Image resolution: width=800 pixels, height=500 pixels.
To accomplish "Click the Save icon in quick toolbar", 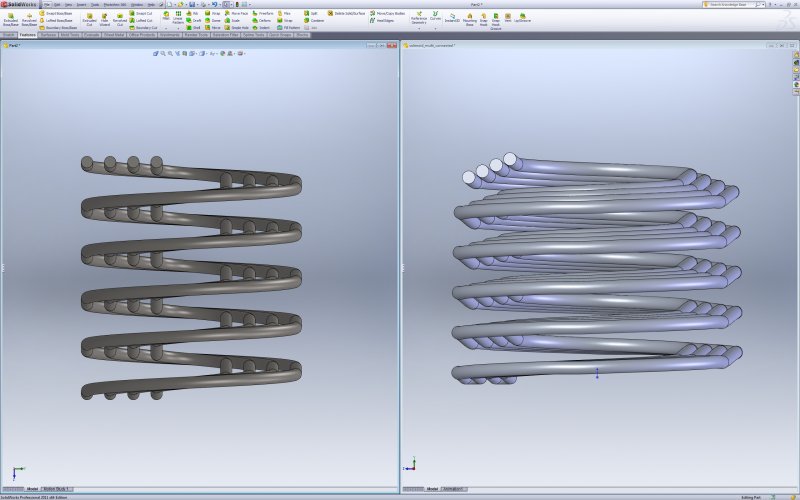I will pos(192,5).
